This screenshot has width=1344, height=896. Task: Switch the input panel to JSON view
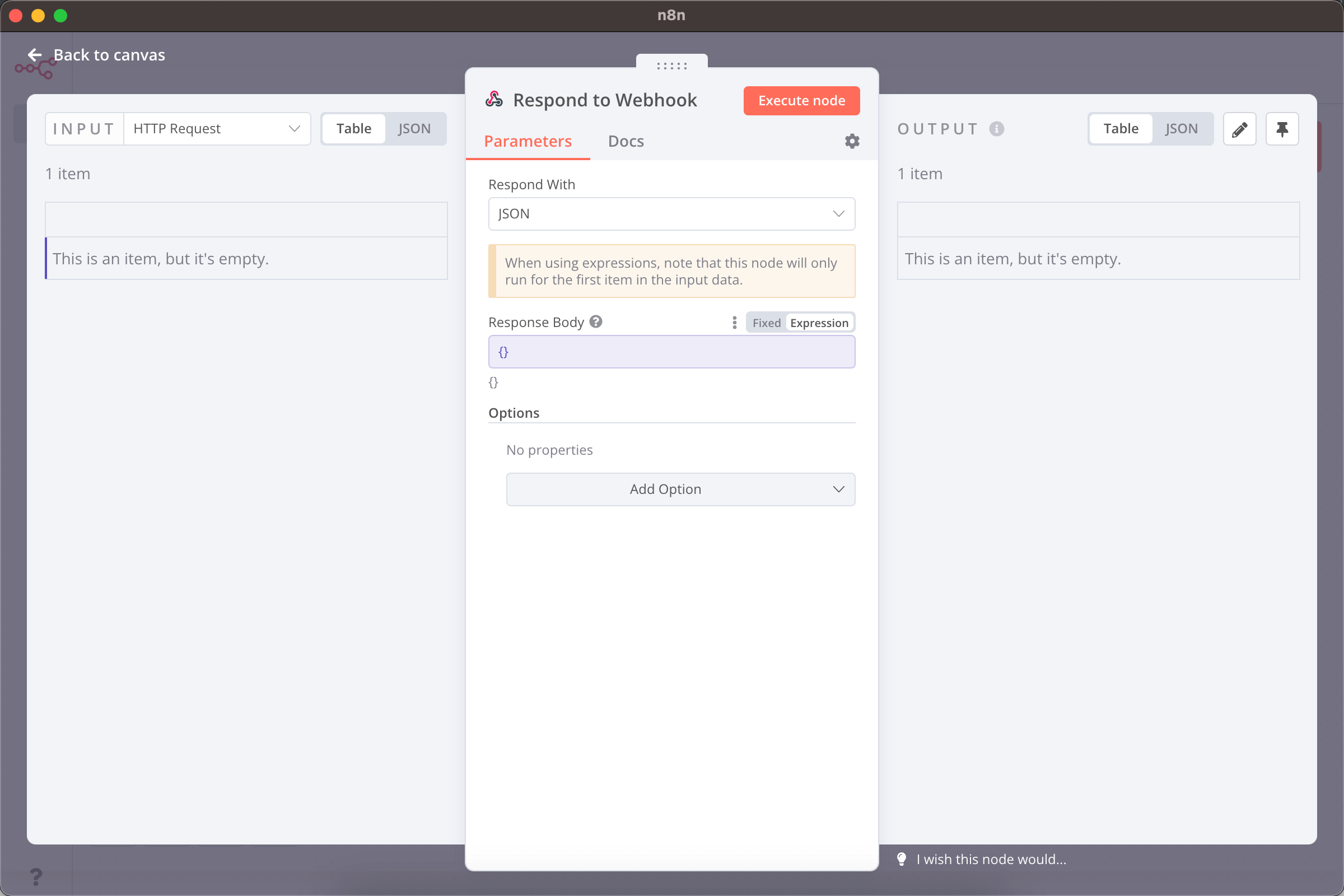[415, 129]
